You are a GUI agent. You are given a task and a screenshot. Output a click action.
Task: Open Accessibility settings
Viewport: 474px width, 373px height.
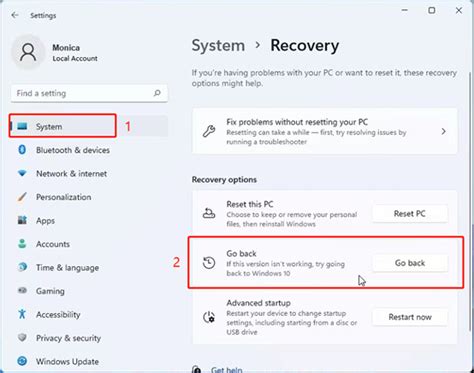[89, 314]
